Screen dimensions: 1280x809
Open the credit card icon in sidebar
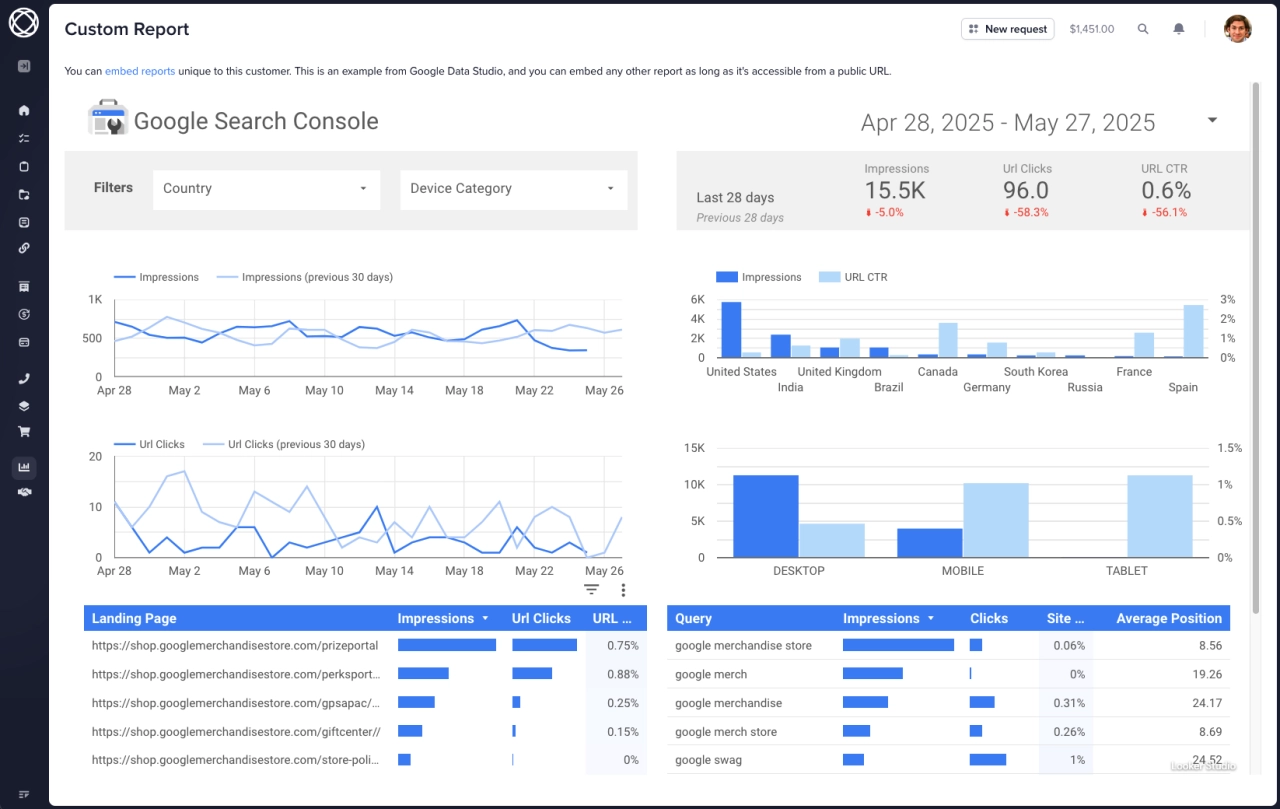[24, 342]
